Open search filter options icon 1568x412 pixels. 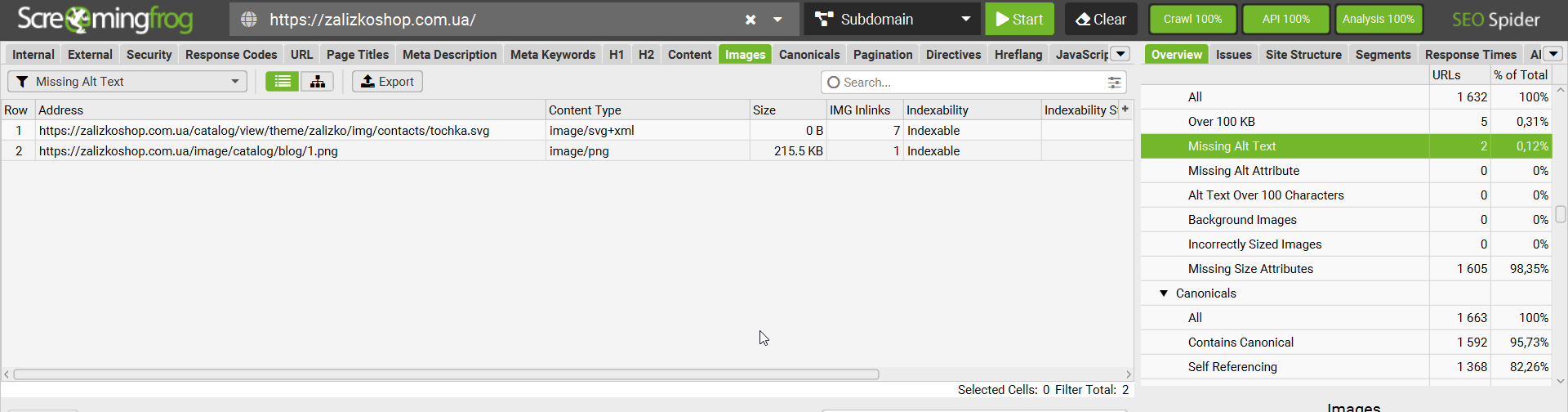tap(1114, 82)
